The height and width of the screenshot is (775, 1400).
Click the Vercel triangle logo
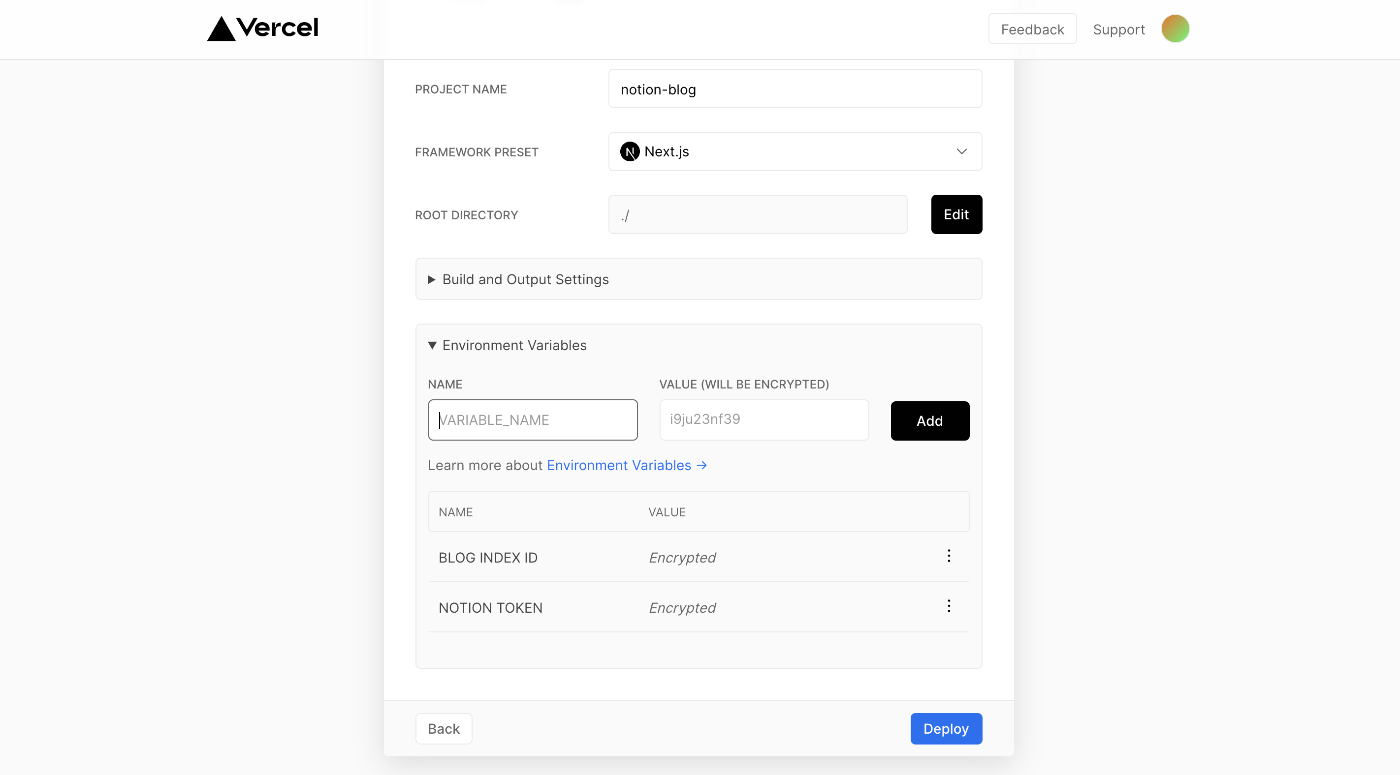tap(221, 29)
